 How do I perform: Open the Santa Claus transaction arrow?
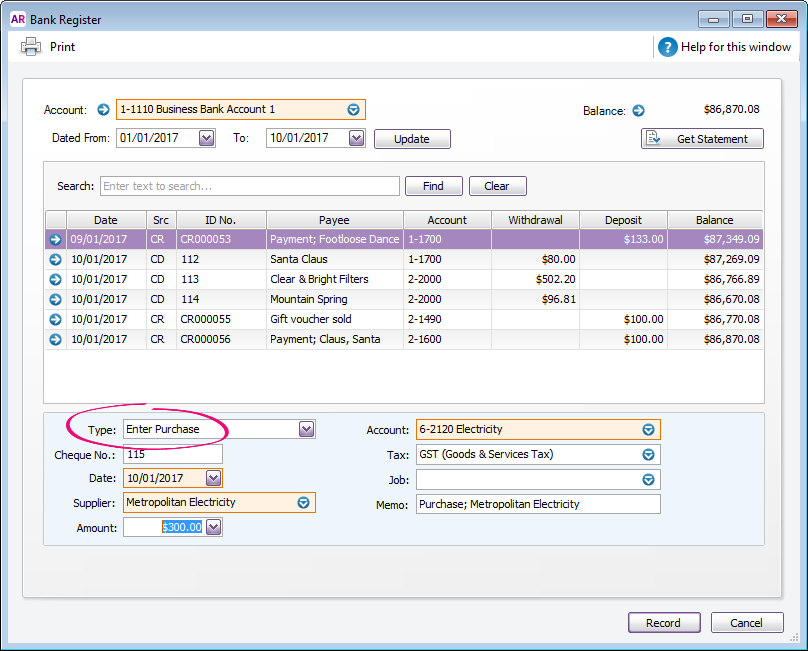55,260
